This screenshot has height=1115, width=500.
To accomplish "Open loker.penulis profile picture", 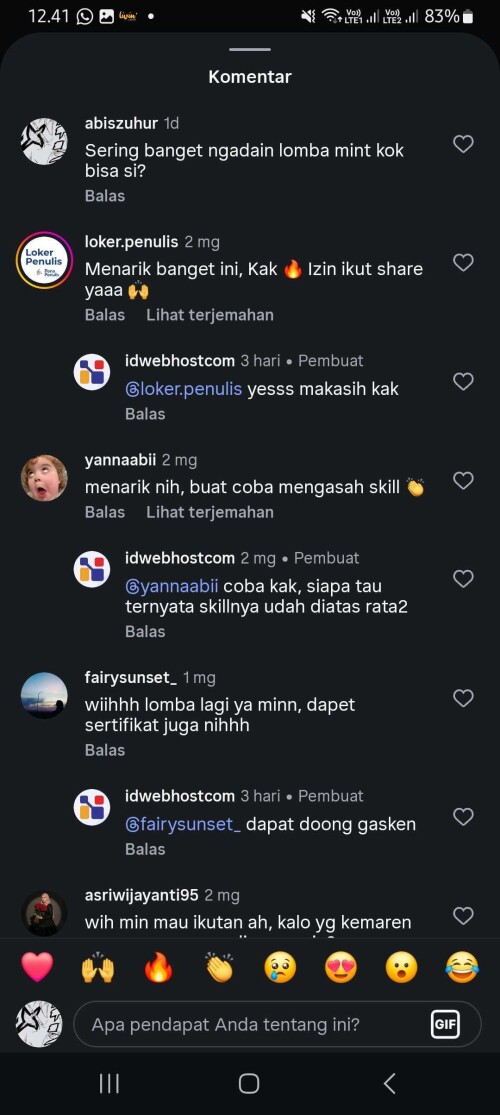I will coord(44,260).
